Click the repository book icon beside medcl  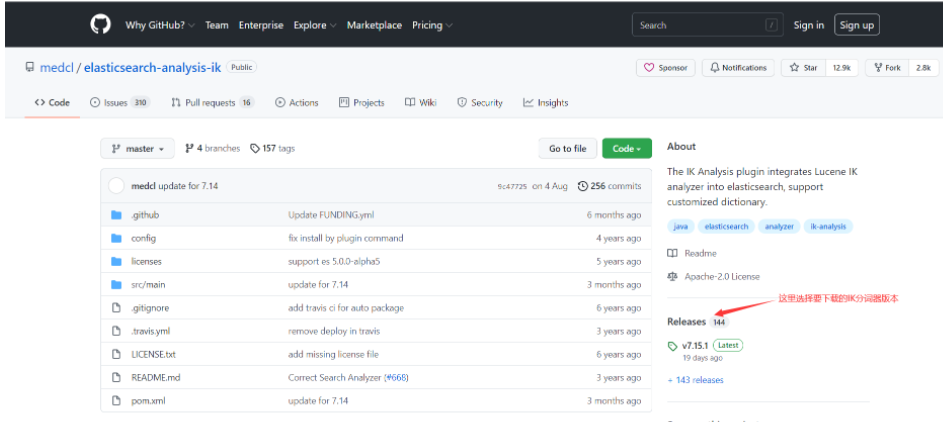(x=29, y=67)
